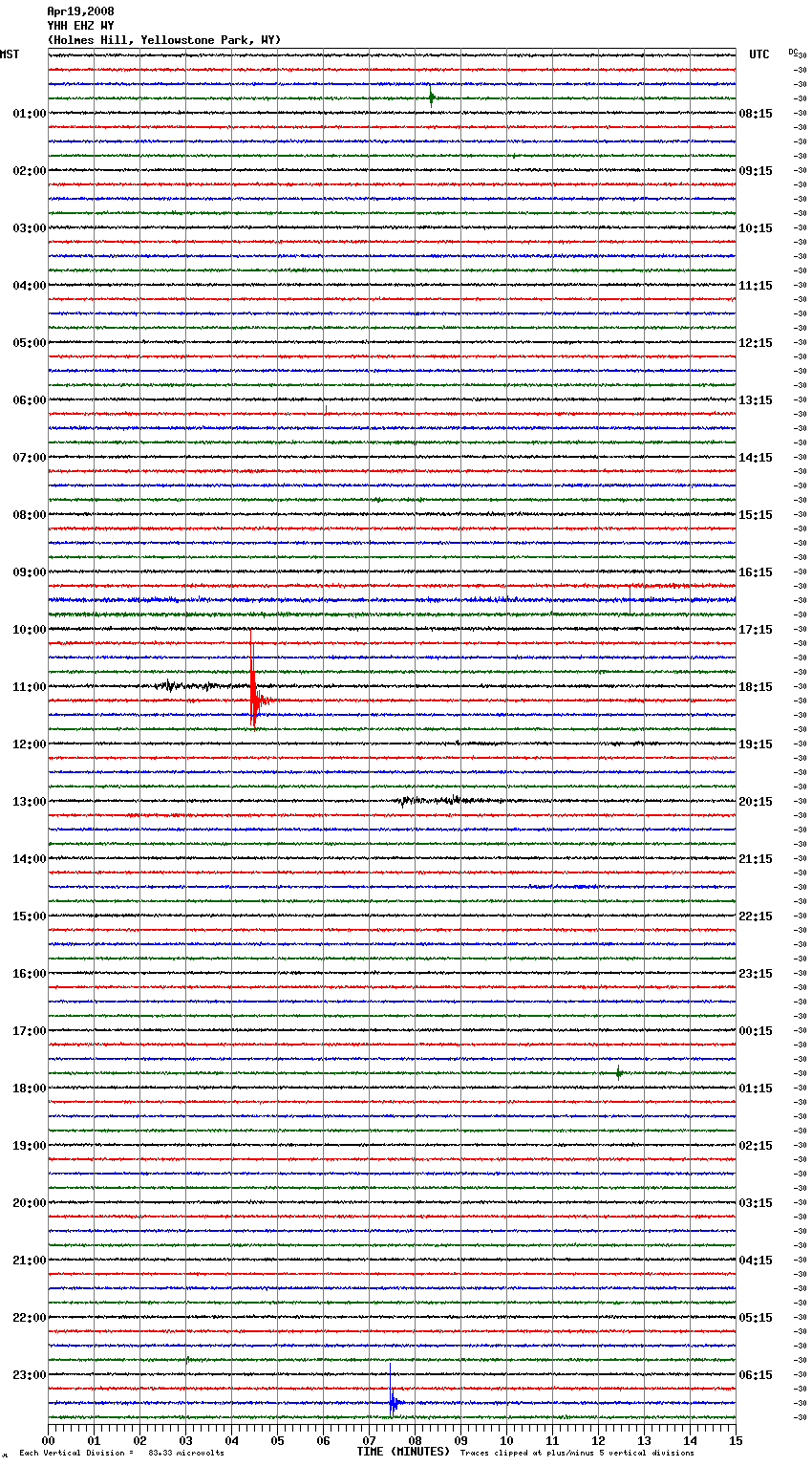Click the Traces clipped footnote text

[x=577, y=1453]
